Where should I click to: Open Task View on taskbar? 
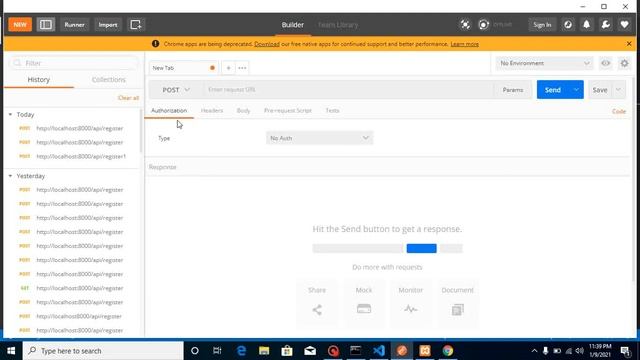point(217,351)
